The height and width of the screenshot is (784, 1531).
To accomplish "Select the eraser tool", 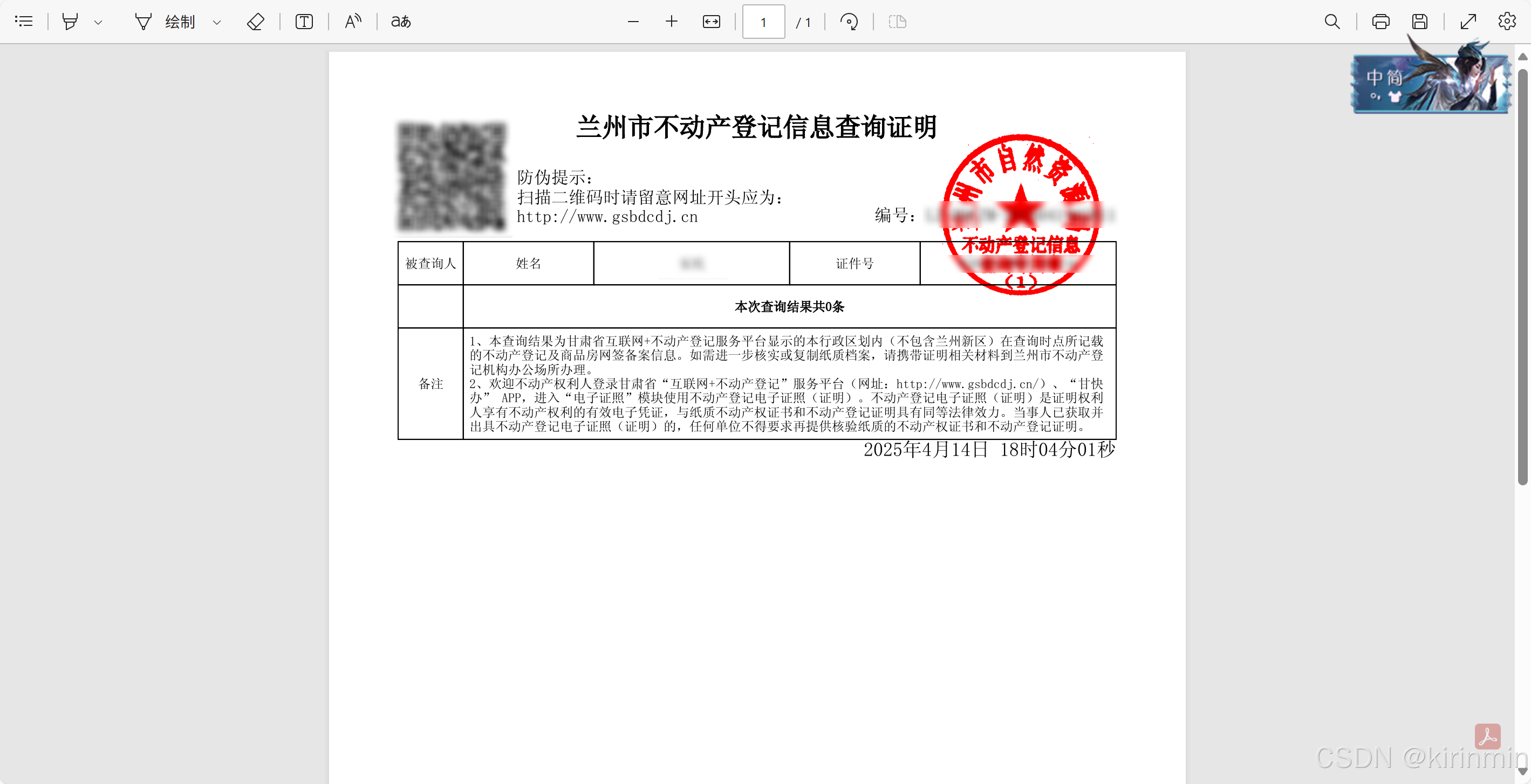I will point(256,22).
